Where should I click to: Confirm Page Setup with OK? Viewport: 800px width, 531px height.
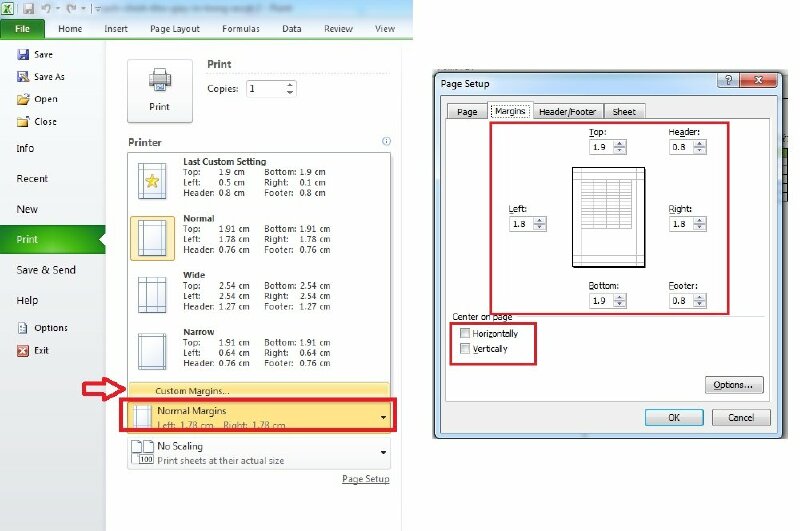tap(674, 417)
